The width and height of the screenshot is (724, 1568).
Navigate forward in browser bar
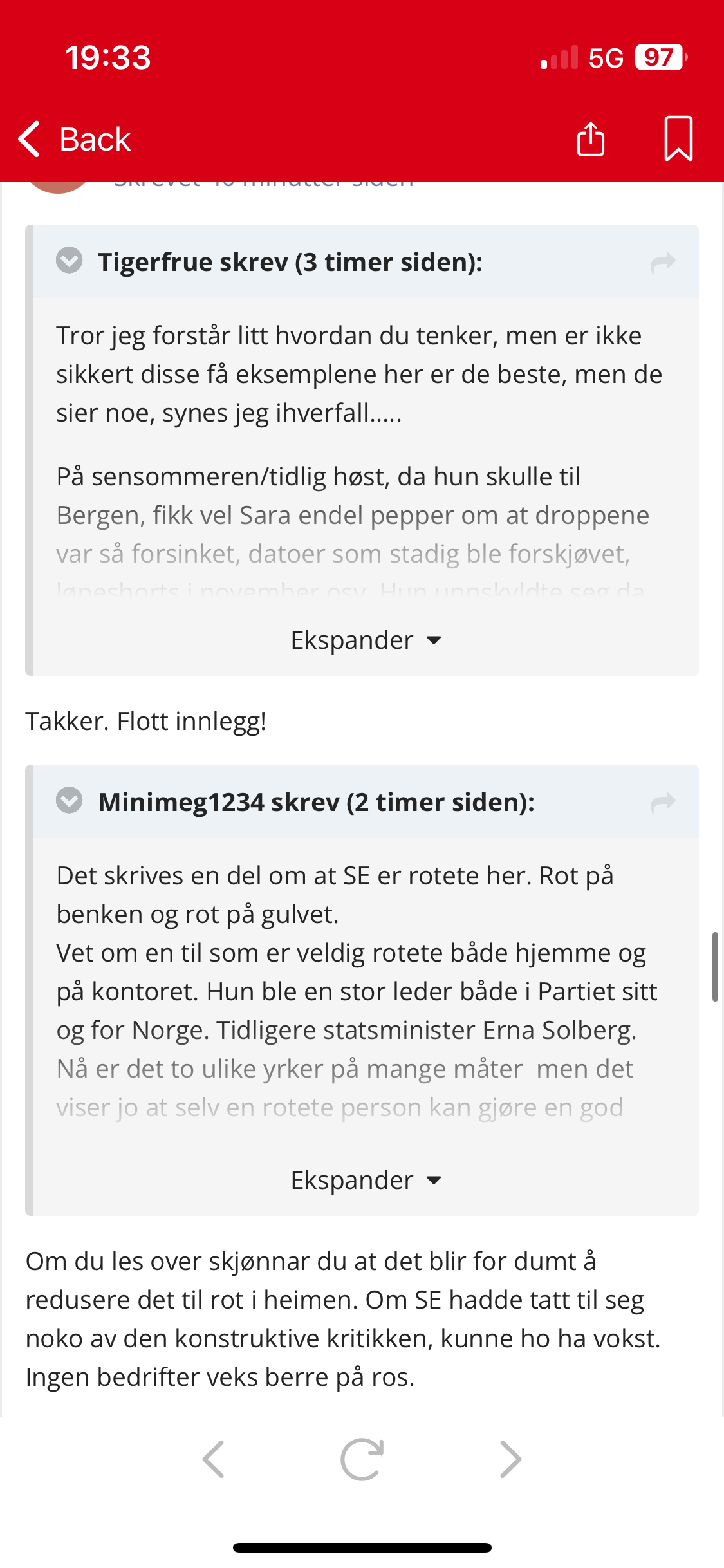tap(510, 1459)
